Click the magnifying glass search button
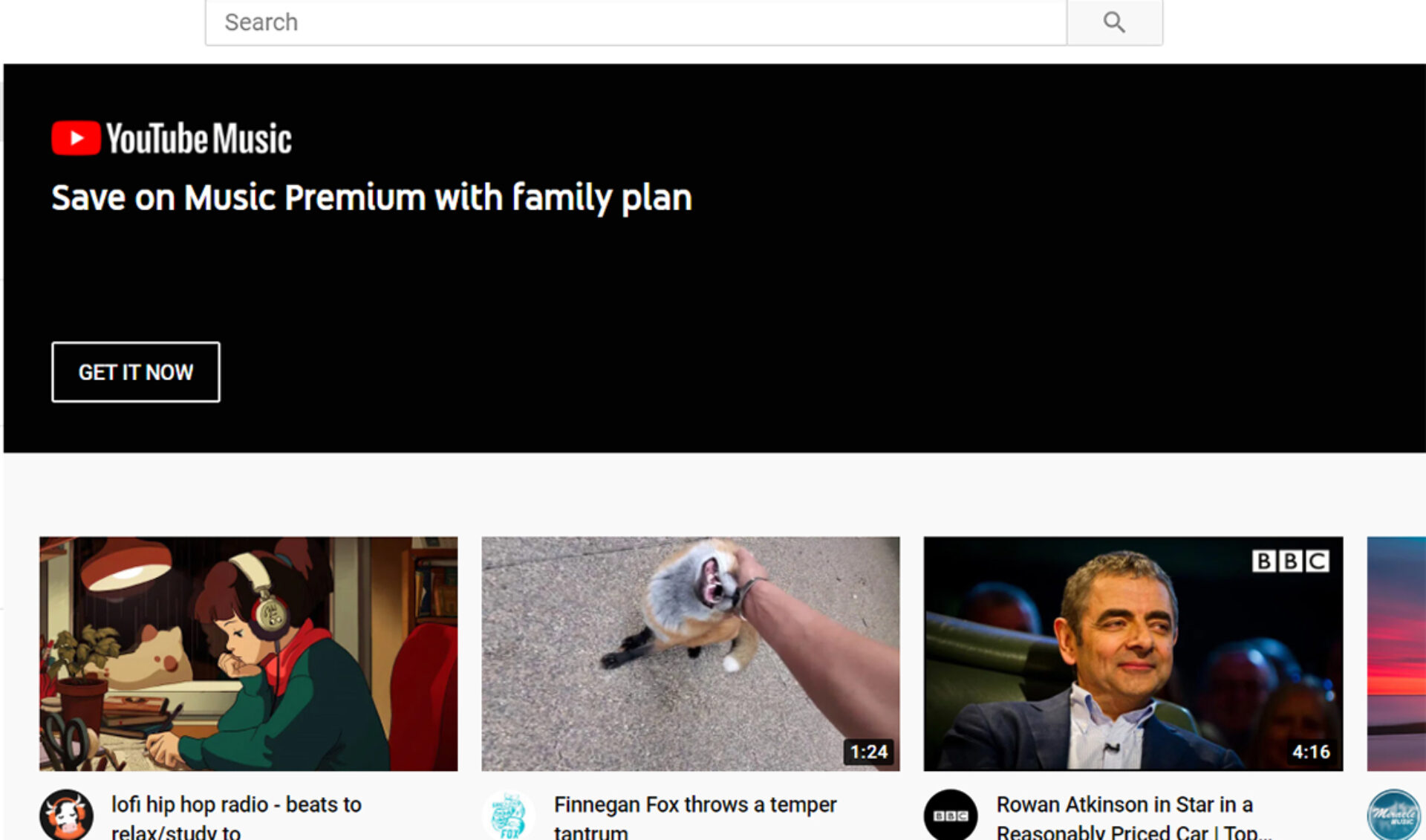This screenshot has height=840, width=1426. (1114, 22)
